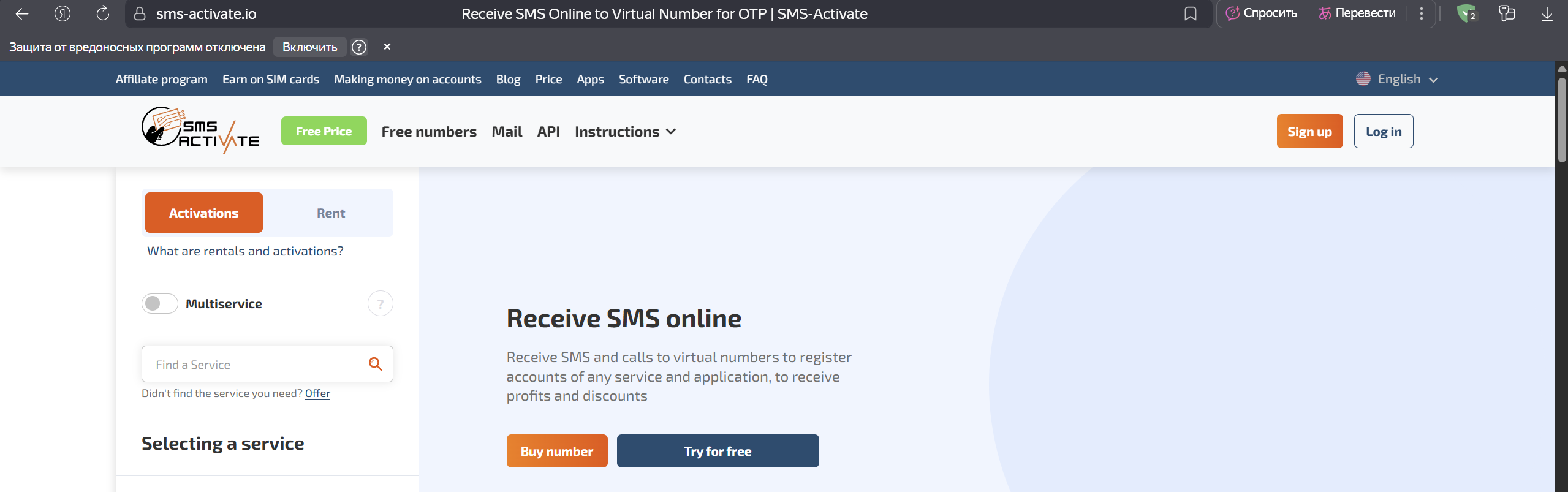This screenshot has height=492, width=1568.
Task: Open the Affiliate program link
Action: pos(162,79)
